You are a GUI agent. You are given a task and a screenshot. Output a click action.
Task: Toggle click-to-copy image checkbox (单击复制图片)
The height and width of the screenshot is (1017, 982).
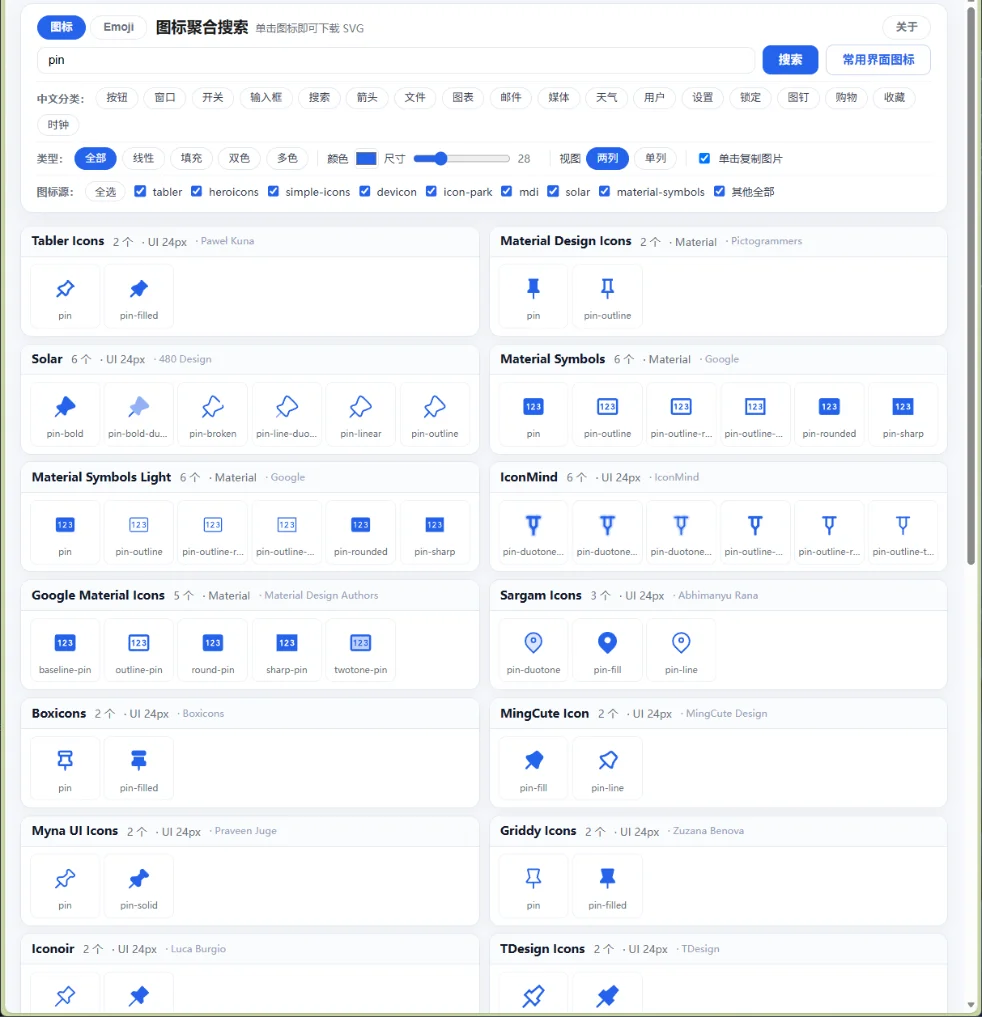704,158
